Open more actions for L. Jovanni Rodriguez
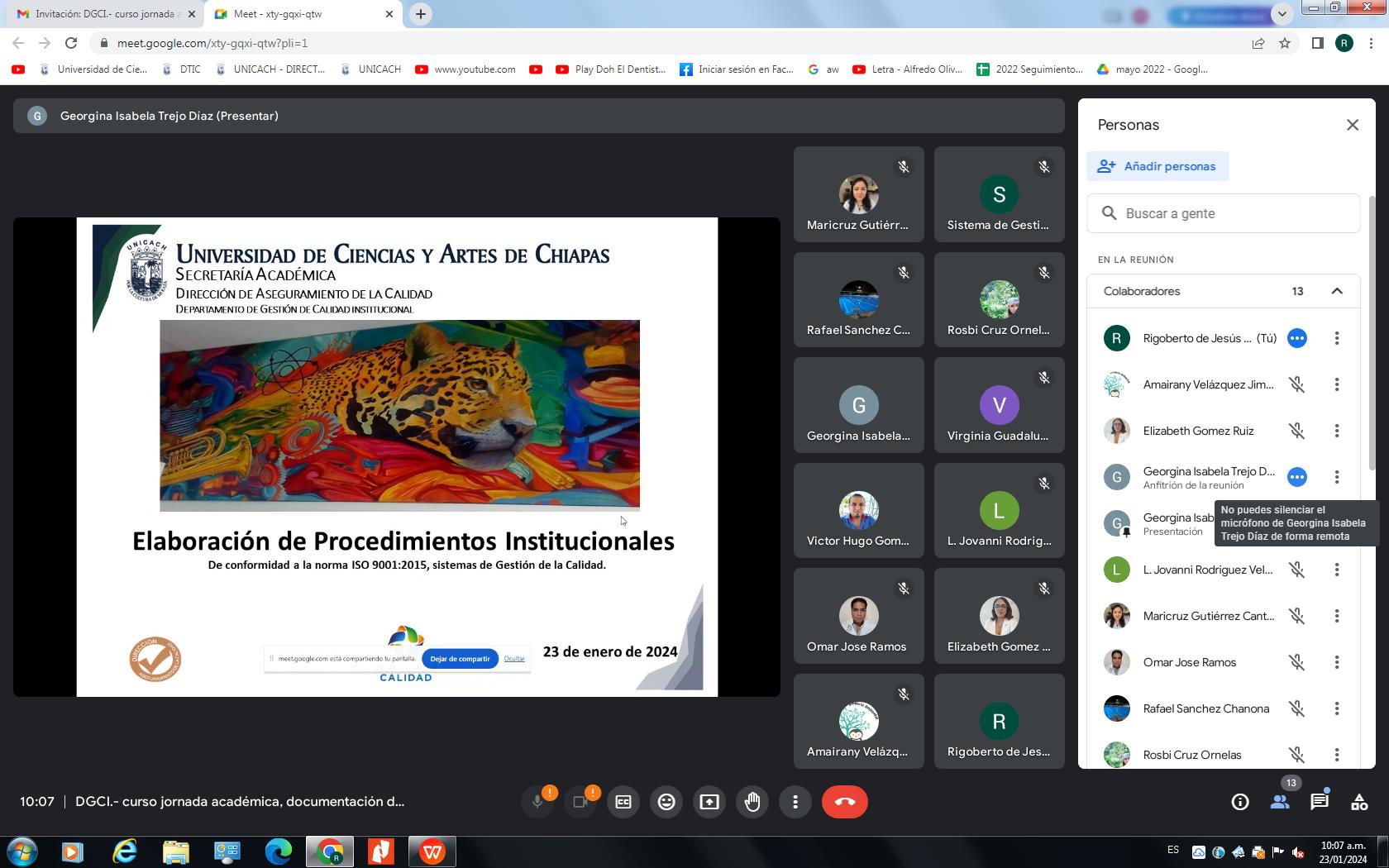The height and width of the screenshot is (868, 1389). point(1337,570)
